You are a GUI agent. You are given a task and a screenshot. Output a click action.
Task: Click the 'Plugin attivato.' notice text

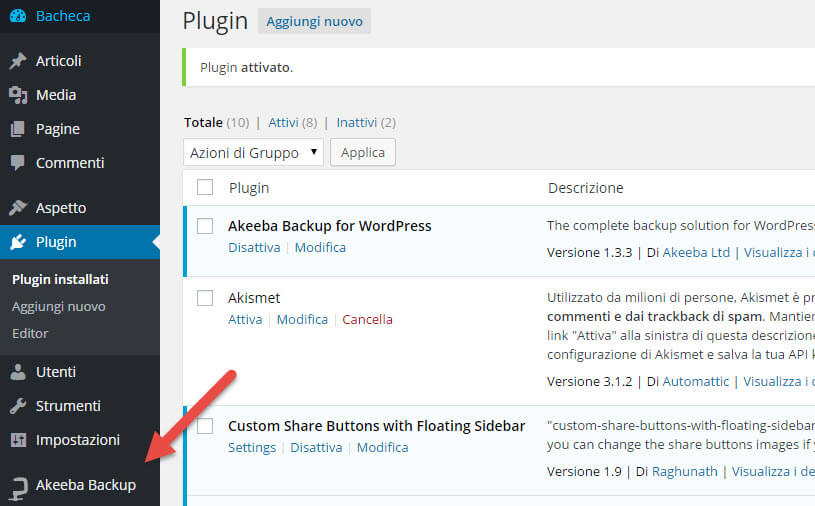246,68
